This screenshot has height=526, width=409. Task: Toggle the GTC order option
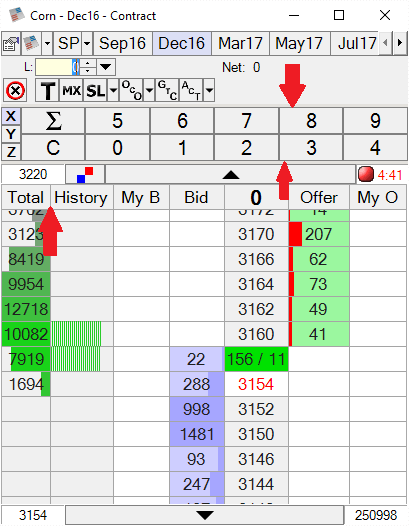click(167, 90)
